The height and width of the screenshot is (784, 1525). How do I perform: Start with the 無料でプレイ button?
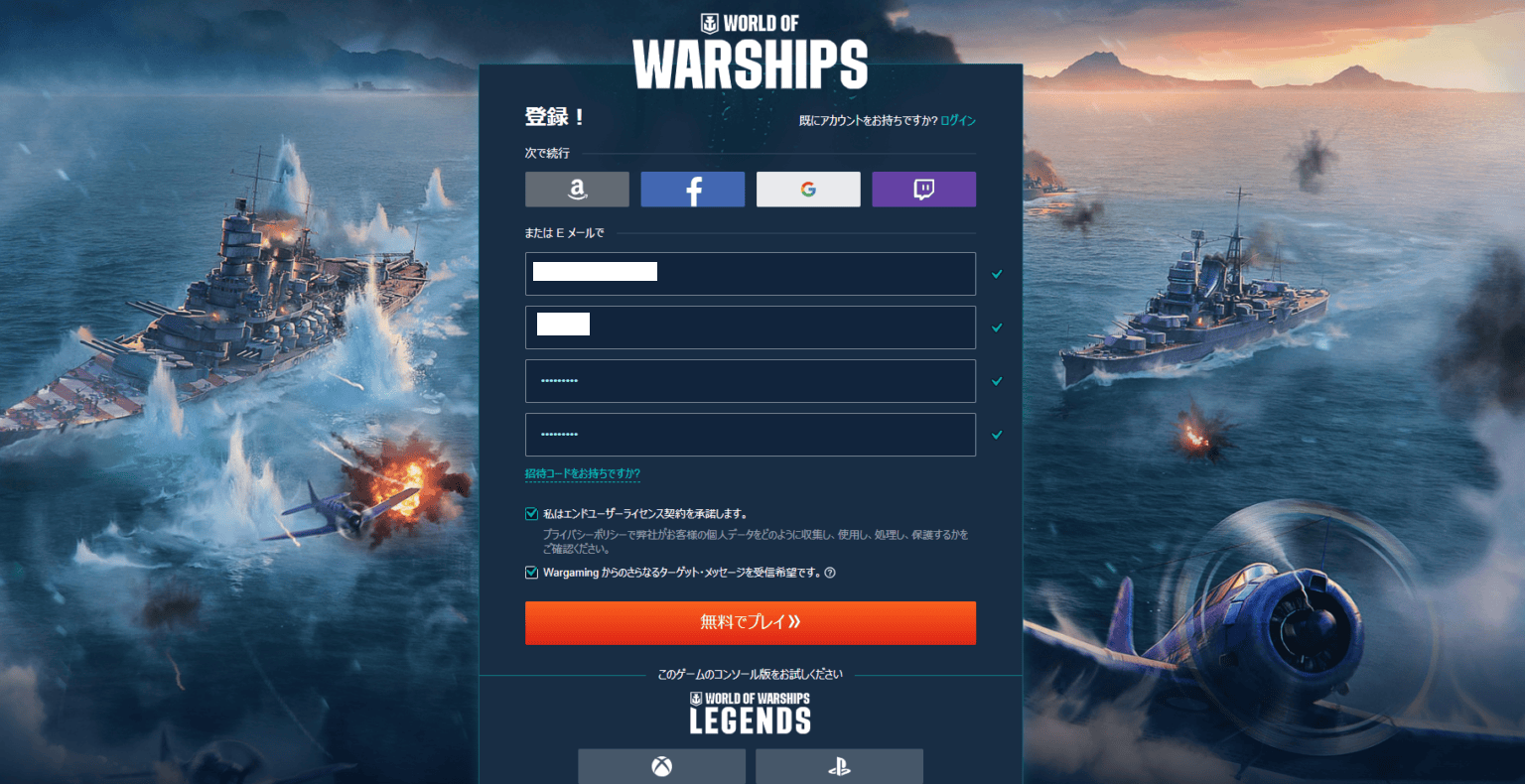[x=751, y=623]
